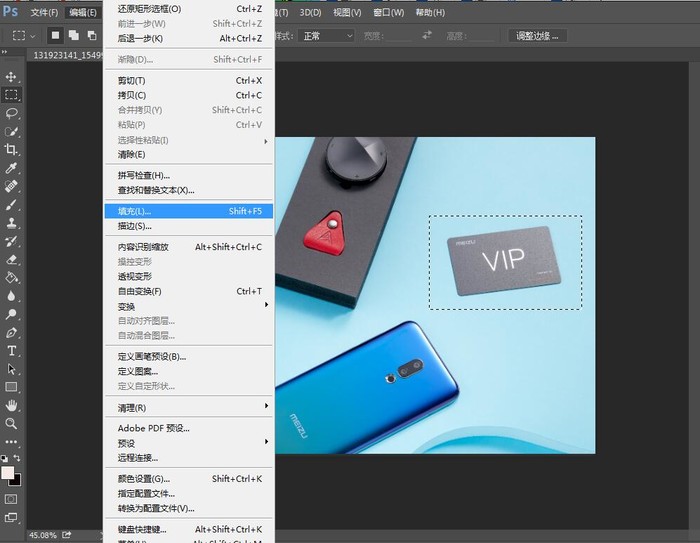Select the History Brush tool

click(11, 241)
